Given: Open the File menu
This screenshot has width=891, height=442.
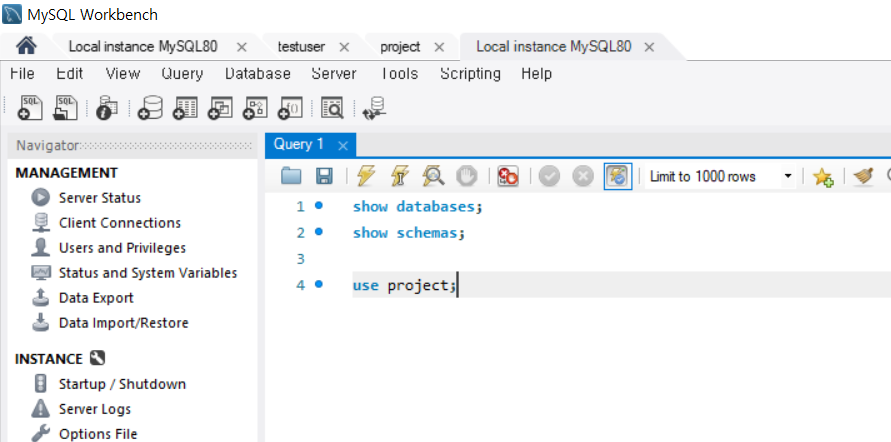Looking at the screenshot, I should tap(22, 73).
